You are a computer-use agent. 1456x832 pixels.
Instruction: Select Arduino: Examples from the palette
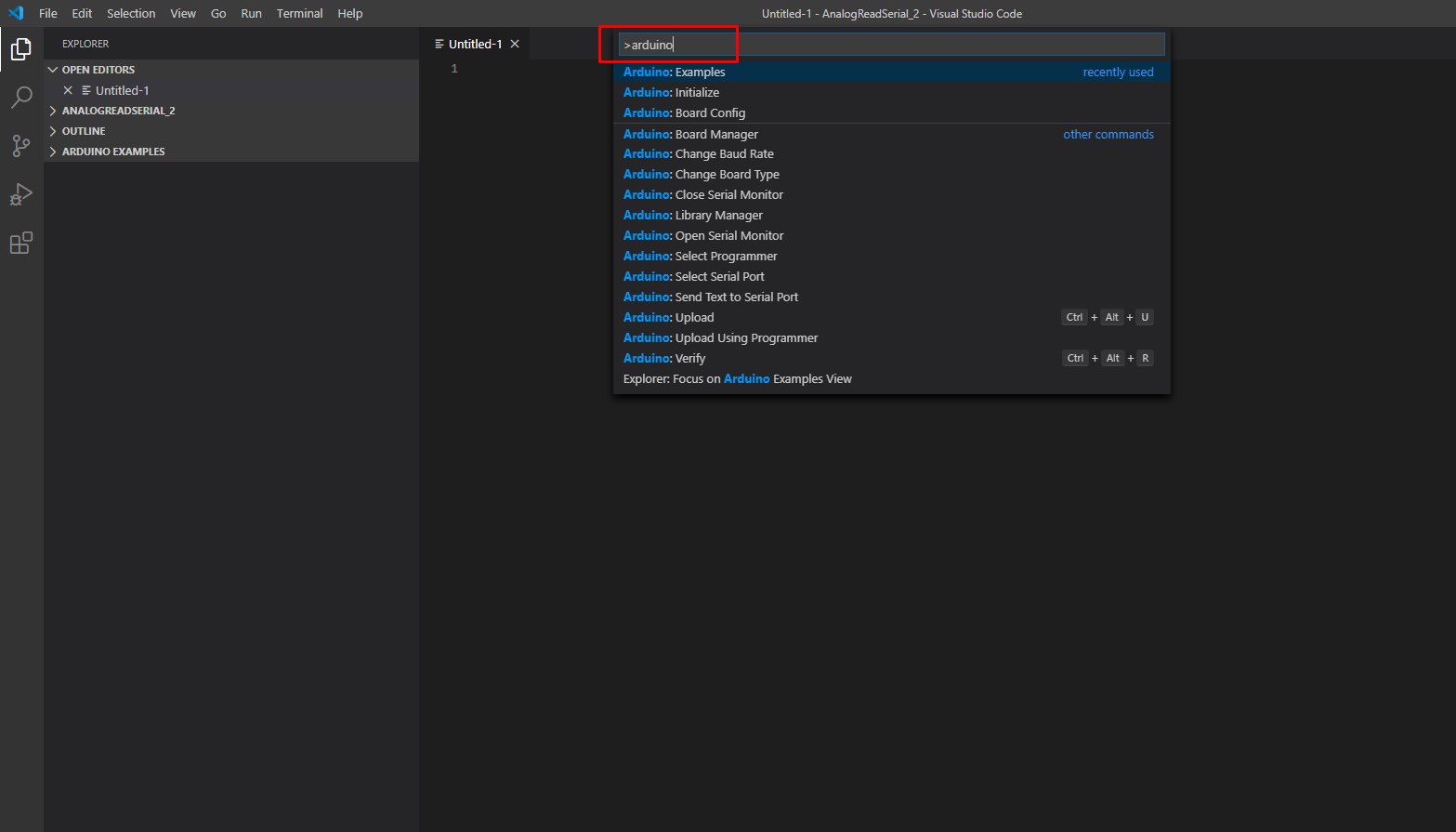point(675,72)
